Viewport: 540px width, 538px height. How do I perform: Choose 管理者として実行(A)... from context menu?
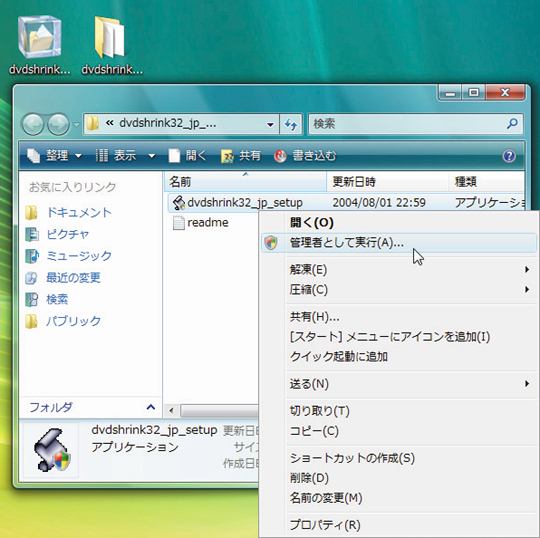[399, 243]
